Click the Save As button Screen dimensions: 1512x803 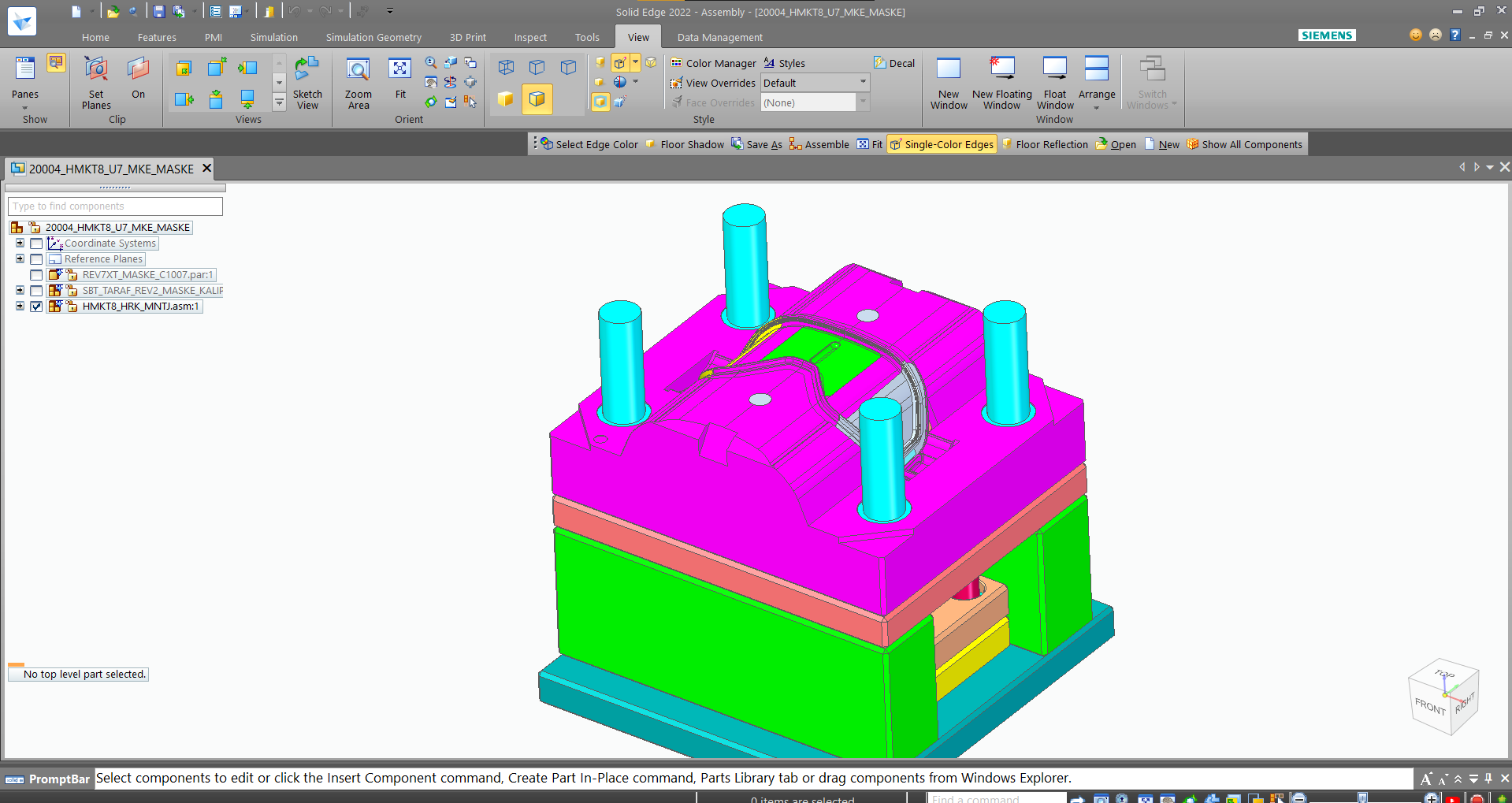(756, 144)
